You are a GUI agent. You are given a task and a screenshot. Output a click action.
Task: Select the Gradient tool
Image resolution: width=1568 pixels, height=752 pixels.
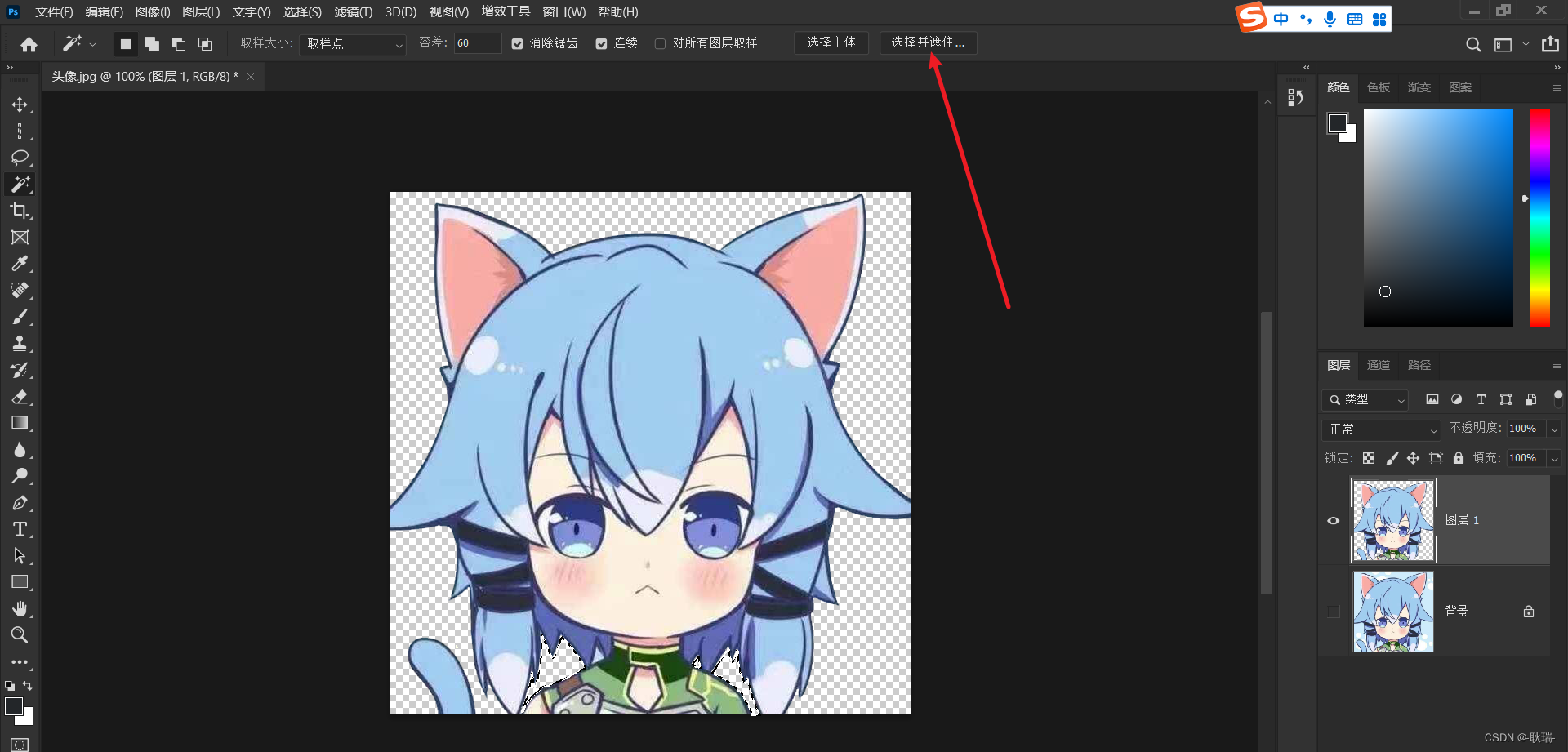click(x=20, y=423)
